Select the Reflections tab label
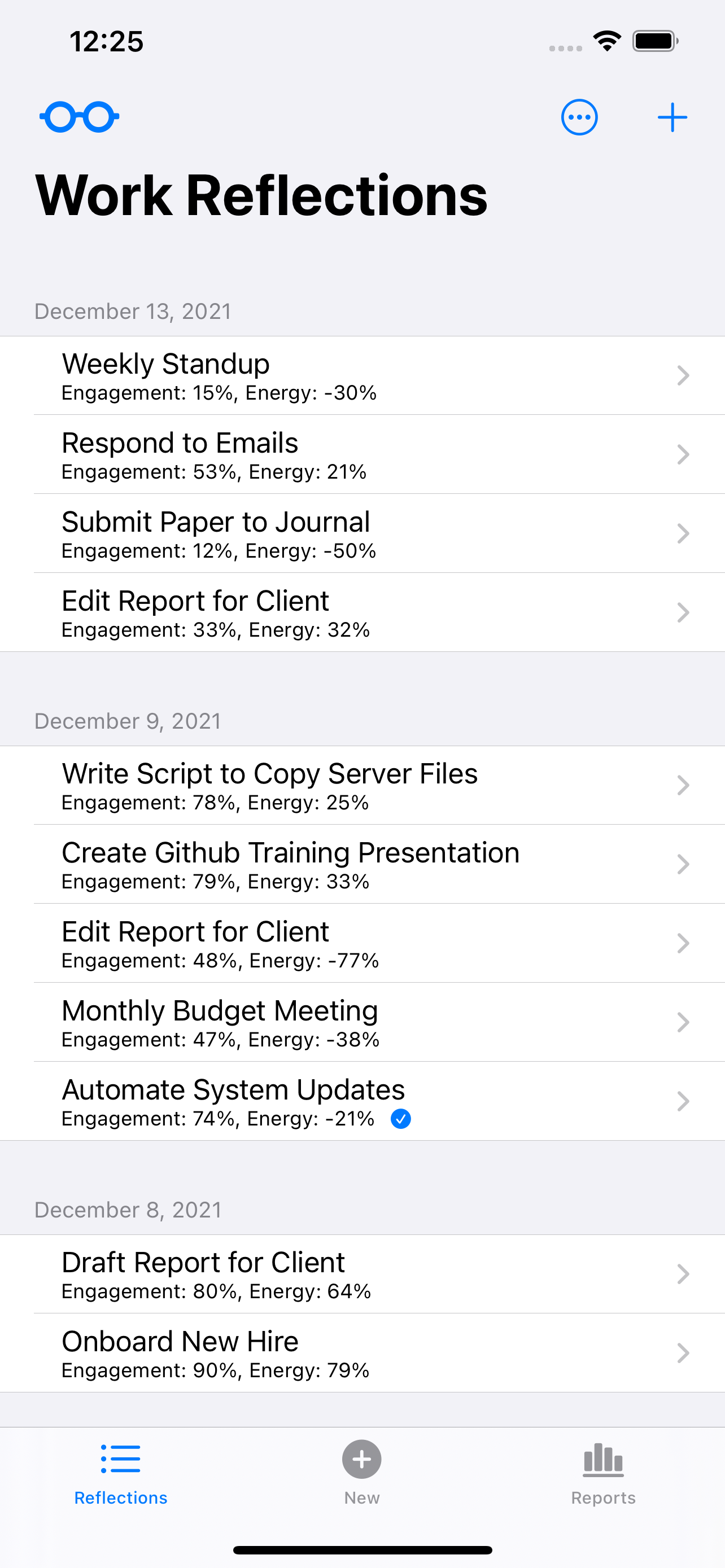The width and height of the screenshot is (725, 1568). (x=120, y=1497)
